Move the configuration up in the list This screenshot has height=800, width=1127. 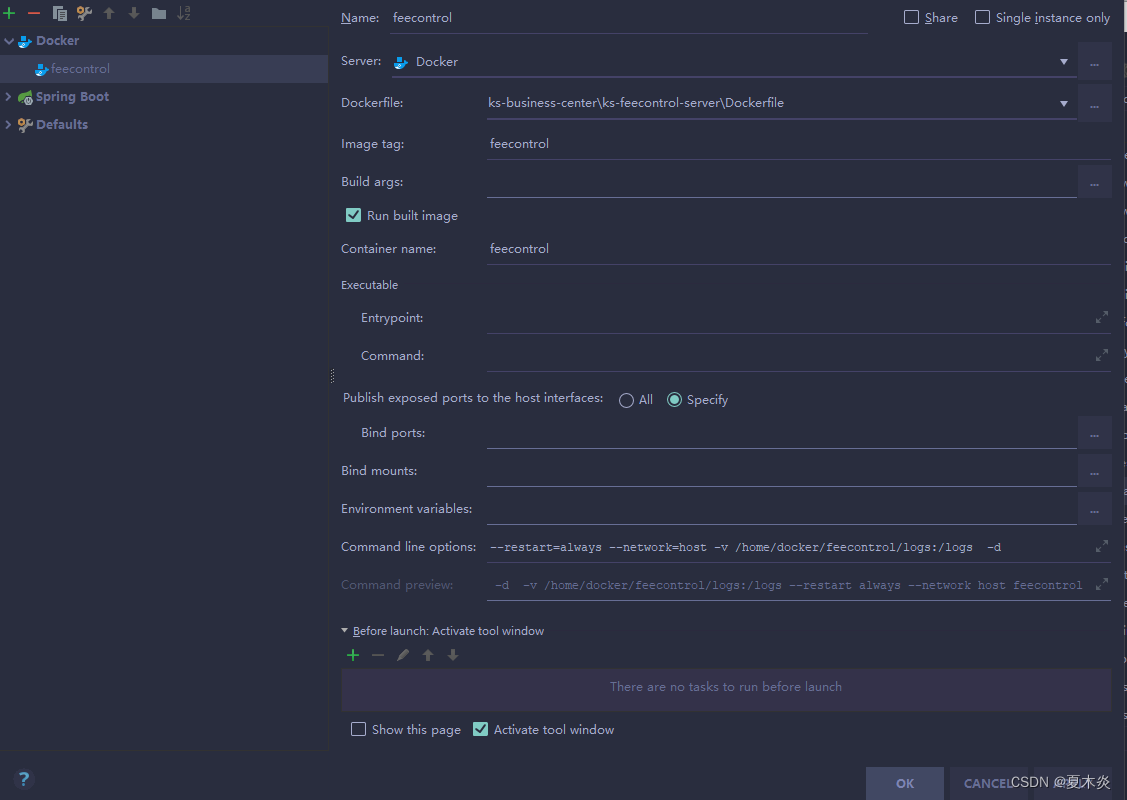(109, 13)
